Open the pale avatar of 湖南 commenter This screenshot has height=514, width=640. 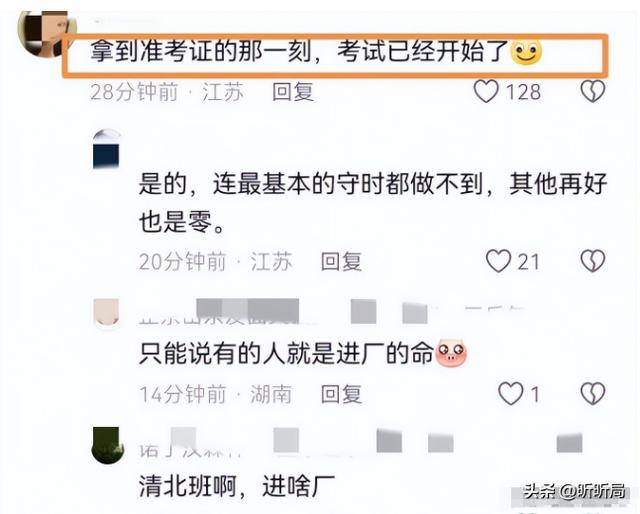(106, 312)
